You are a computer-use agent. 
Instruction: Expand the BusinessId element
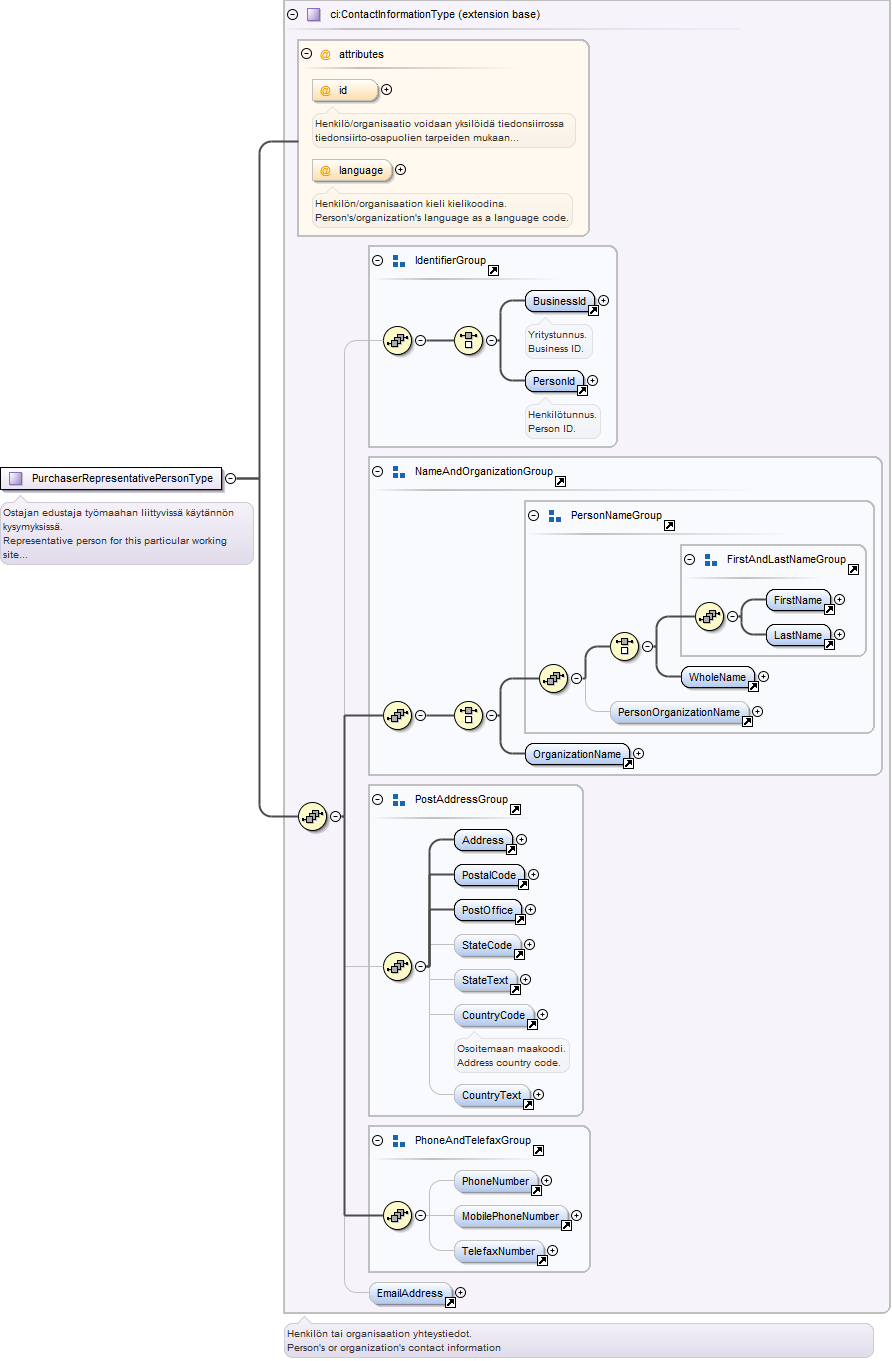[x=603, y=300]
